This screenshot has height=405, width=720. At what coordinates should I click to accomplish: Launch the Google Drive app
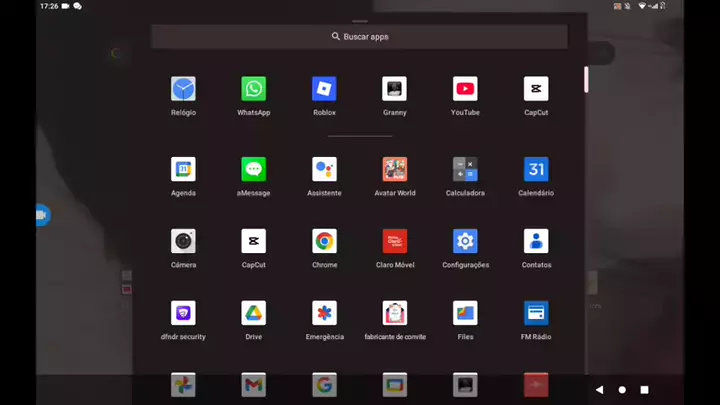[253, 313]
